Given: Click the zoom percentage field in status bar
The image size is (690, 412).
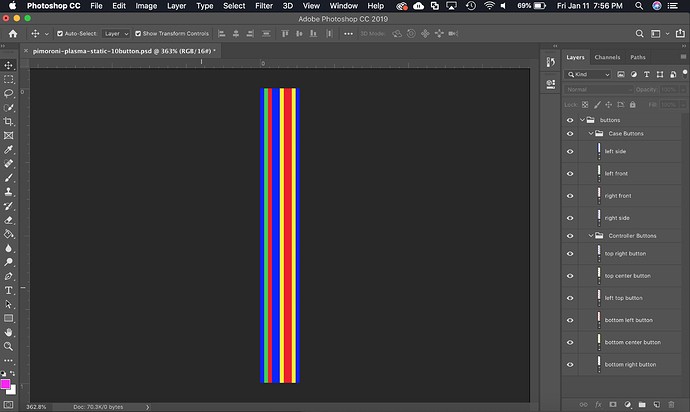Looking at the screenshot, I should coord(36,407).
